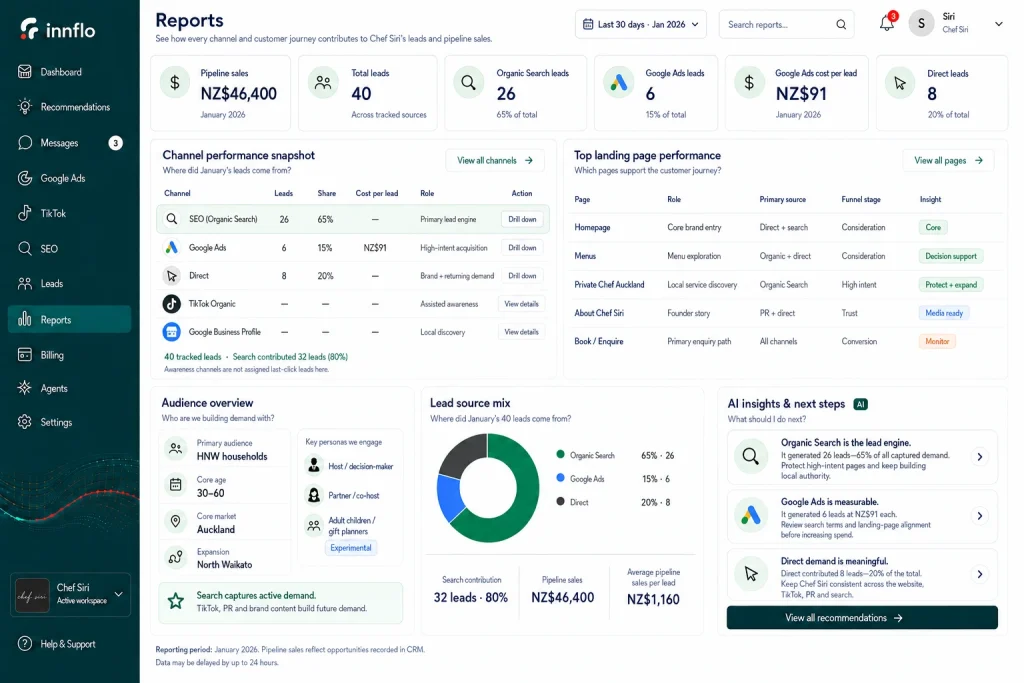Click the Experimental tag under Adult children
This screenshot has height=683, width=1024.
[x=351, y=548]
